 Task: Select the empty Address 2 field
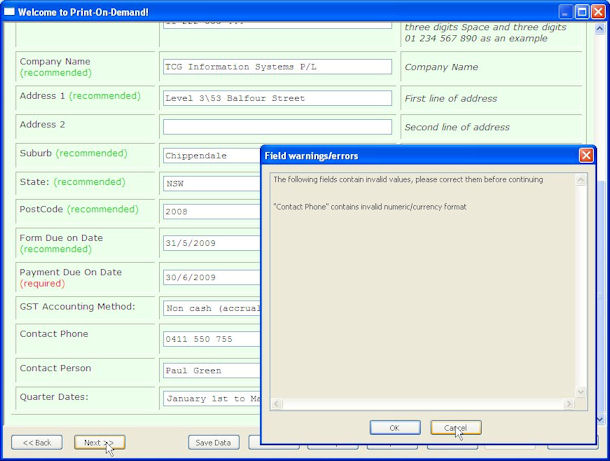[277, 127]
